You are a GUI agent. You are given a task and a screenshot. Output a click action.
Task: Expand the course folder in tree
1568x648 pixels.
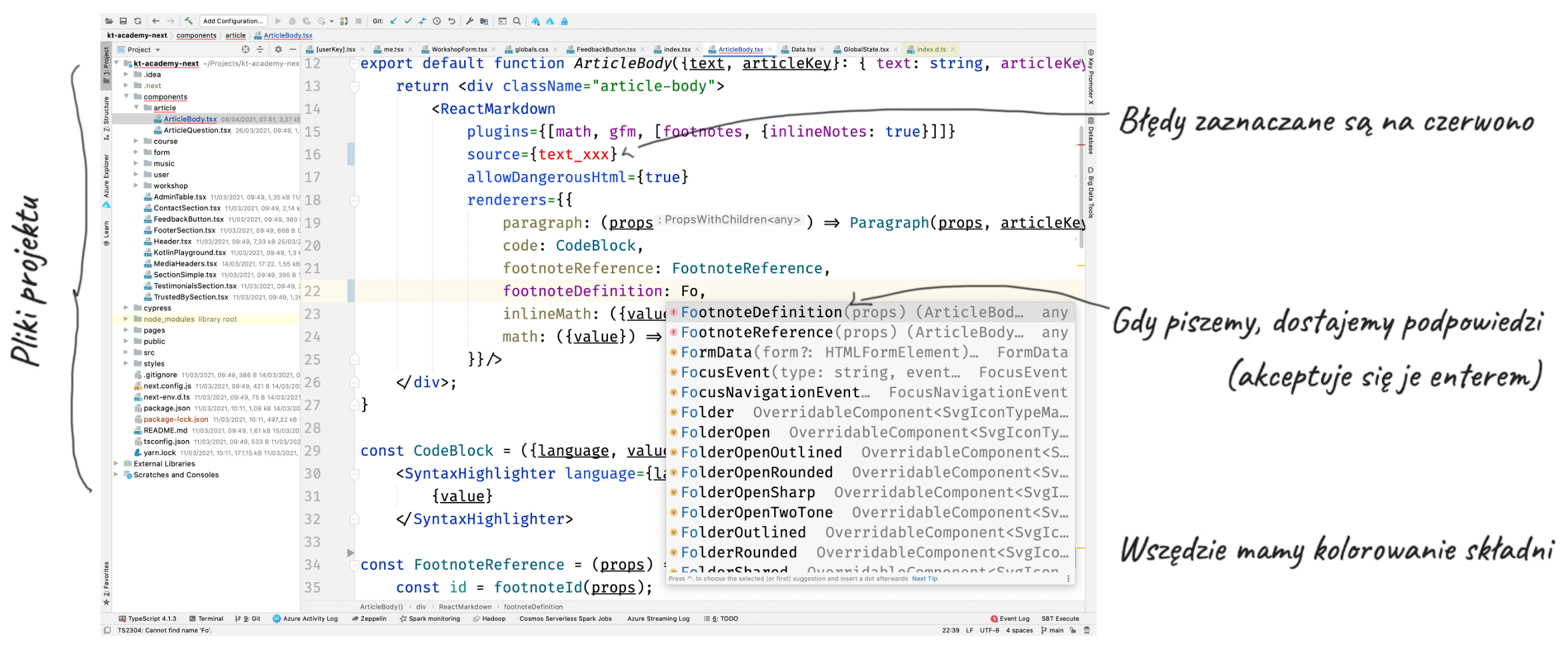coord(137,141)
